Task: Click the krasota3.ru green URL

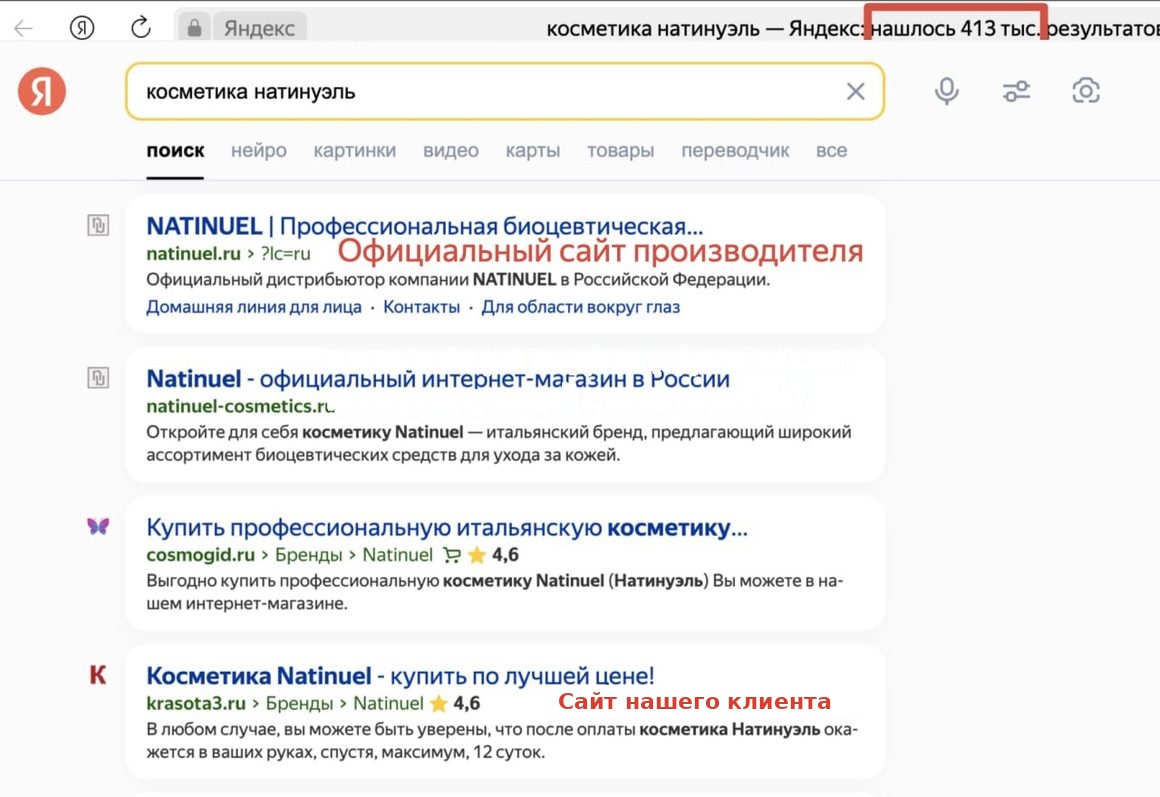Action: pos(196,703)
